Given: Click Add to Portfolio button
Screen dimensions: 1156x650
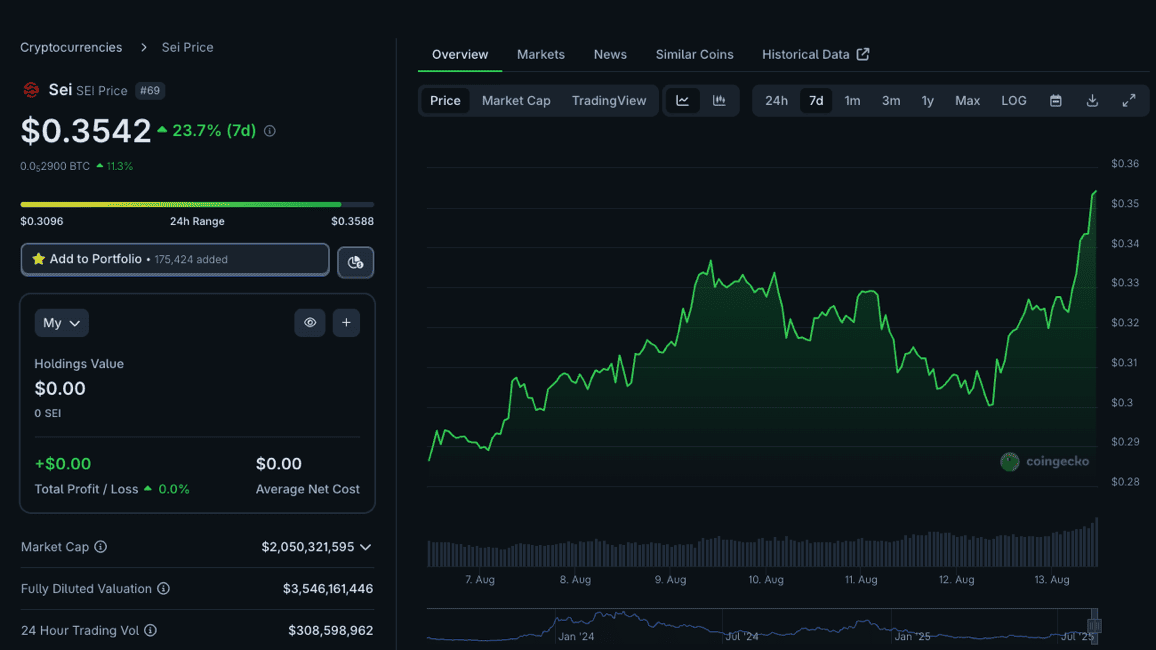Looking at the screenshot, I should click(175, 259).
